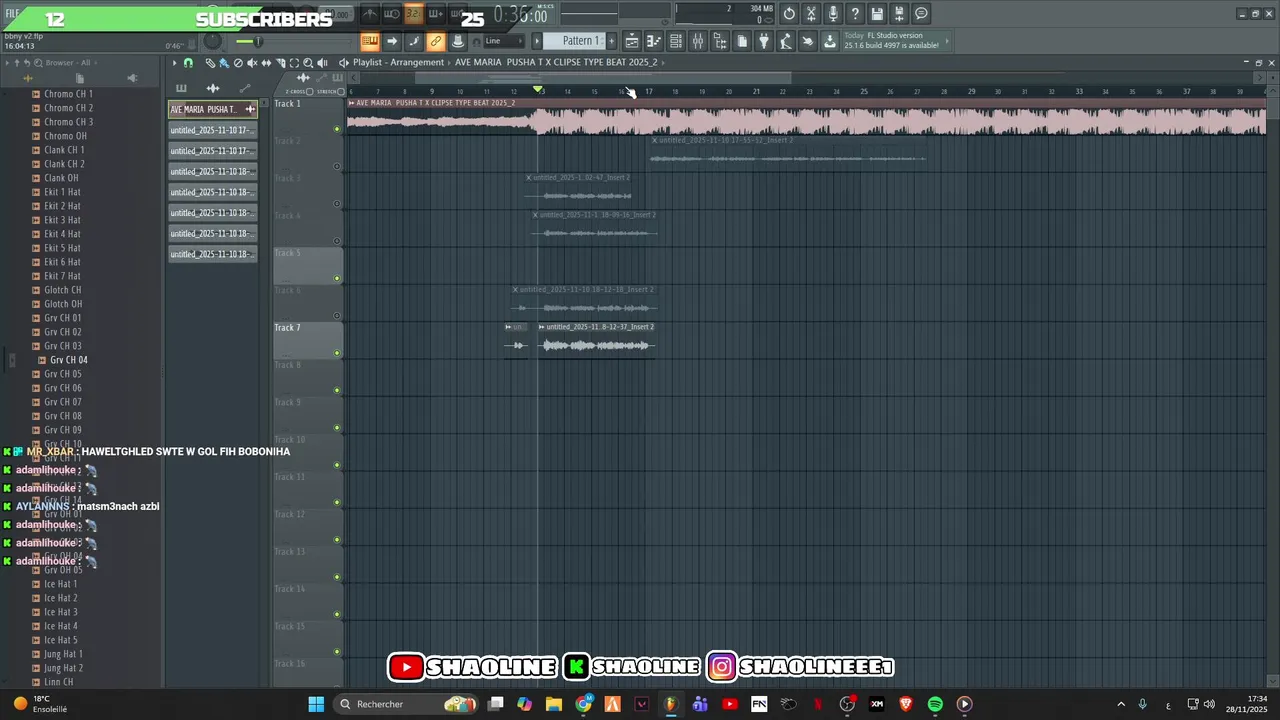
Task: Save project with the floppy disk icon
Action: point(877,13)
